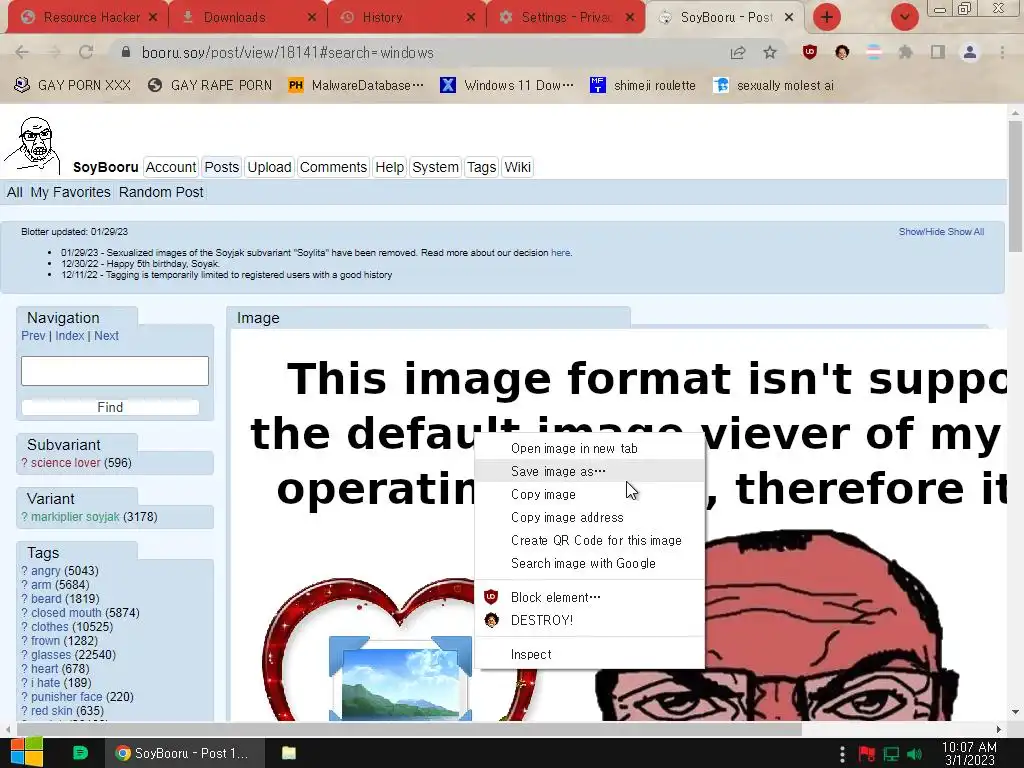Choose Search image with Google

pos(590,563)
